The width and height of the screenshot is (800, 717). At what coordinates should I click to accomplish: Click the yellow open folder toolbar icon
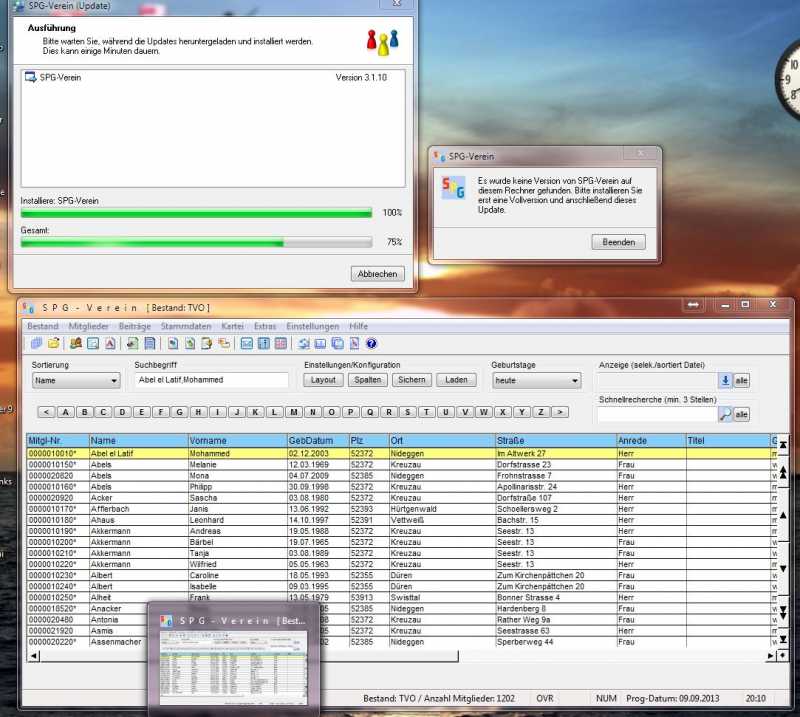(54, 344)
